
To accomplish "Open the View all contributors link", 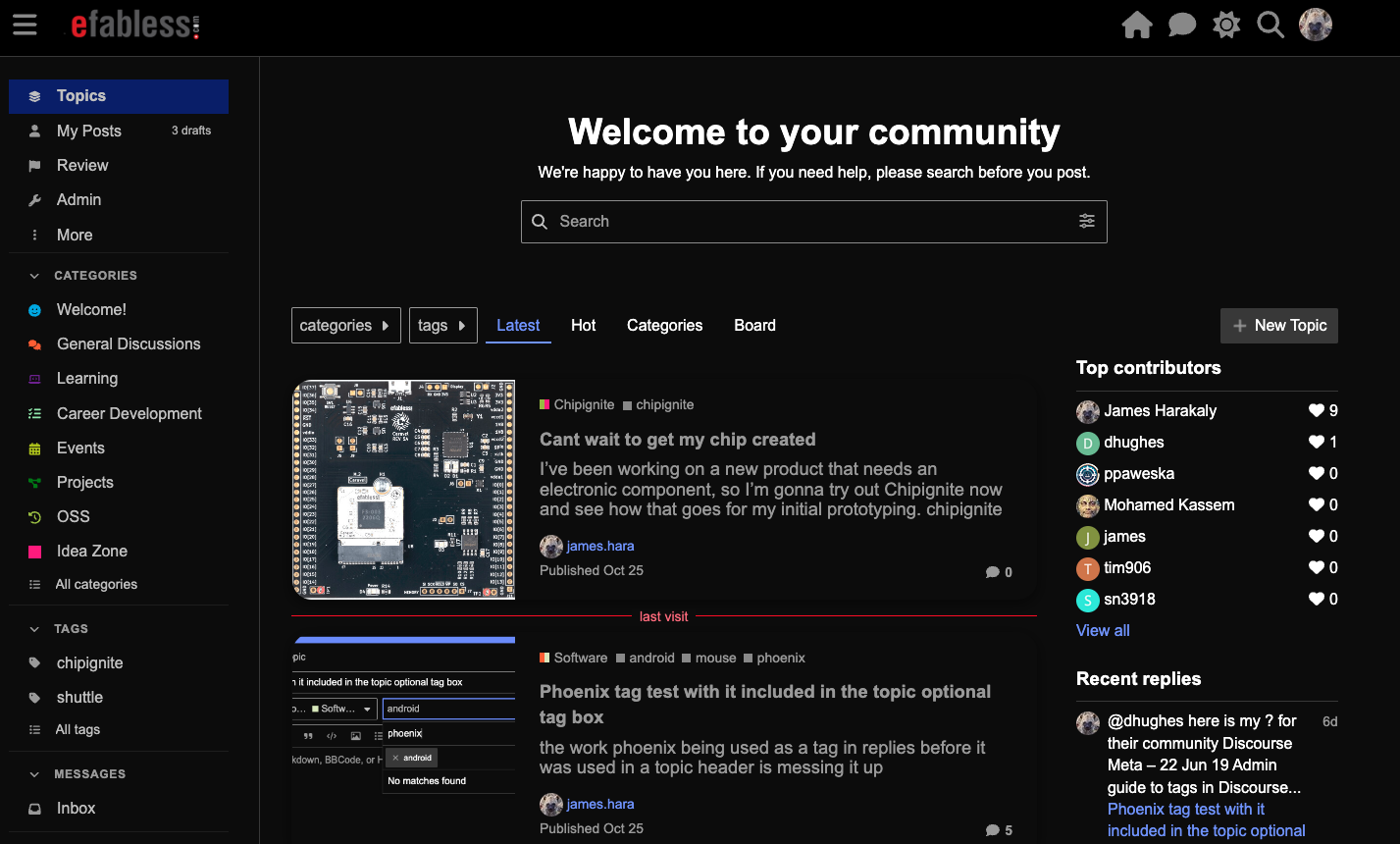I will [x=1103, y=630].
